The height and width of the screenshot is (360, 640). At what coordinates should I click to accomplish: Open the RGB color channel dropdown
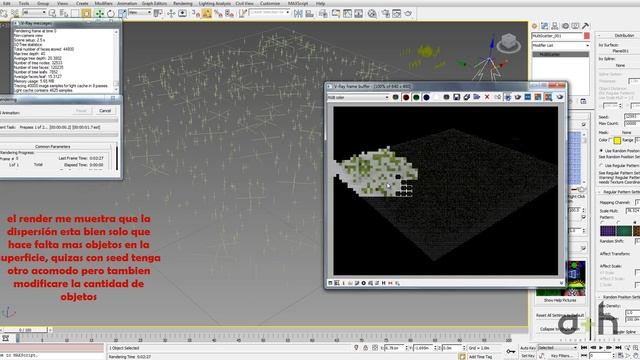[358, 97]
